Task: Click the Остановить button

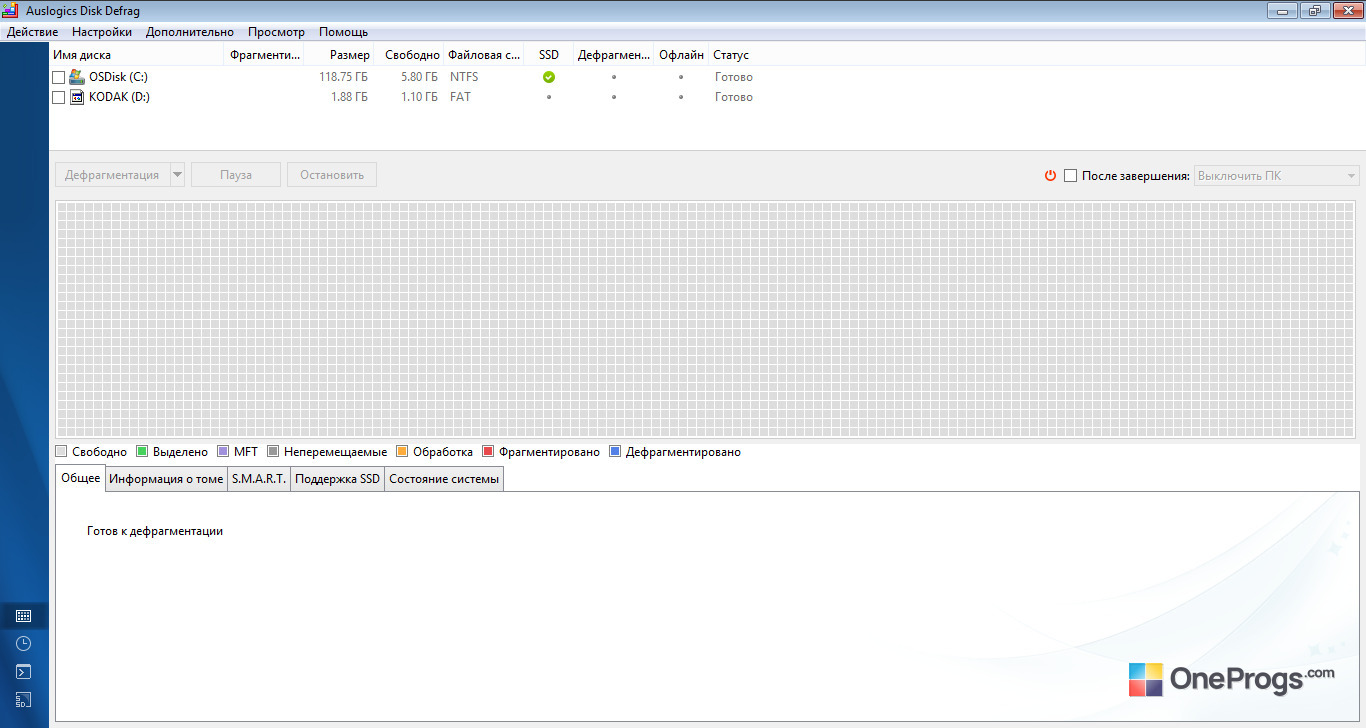Action: click(332, 175)
